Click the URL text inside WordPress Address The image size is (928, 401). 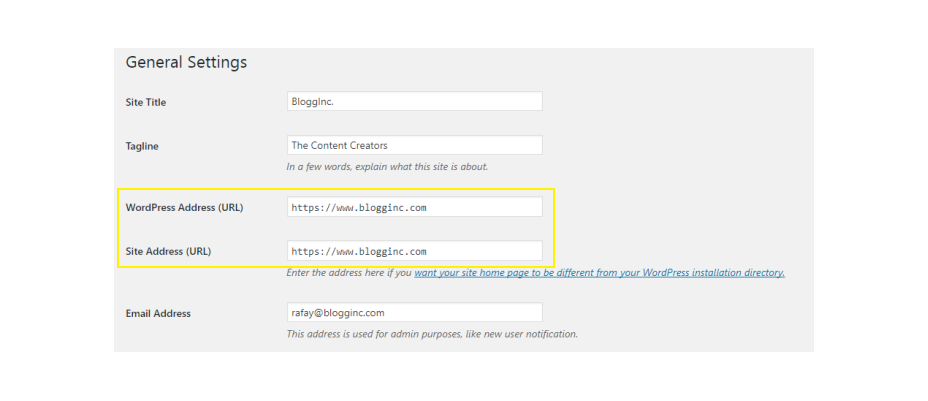[x=359, y=208]
